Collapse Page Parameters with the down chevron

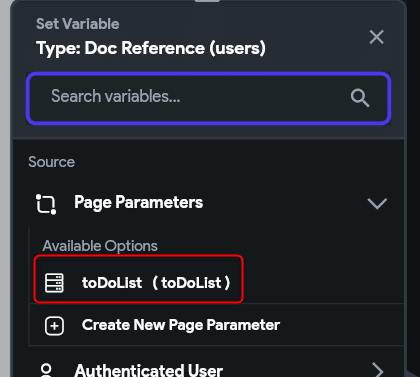[377, 203]
